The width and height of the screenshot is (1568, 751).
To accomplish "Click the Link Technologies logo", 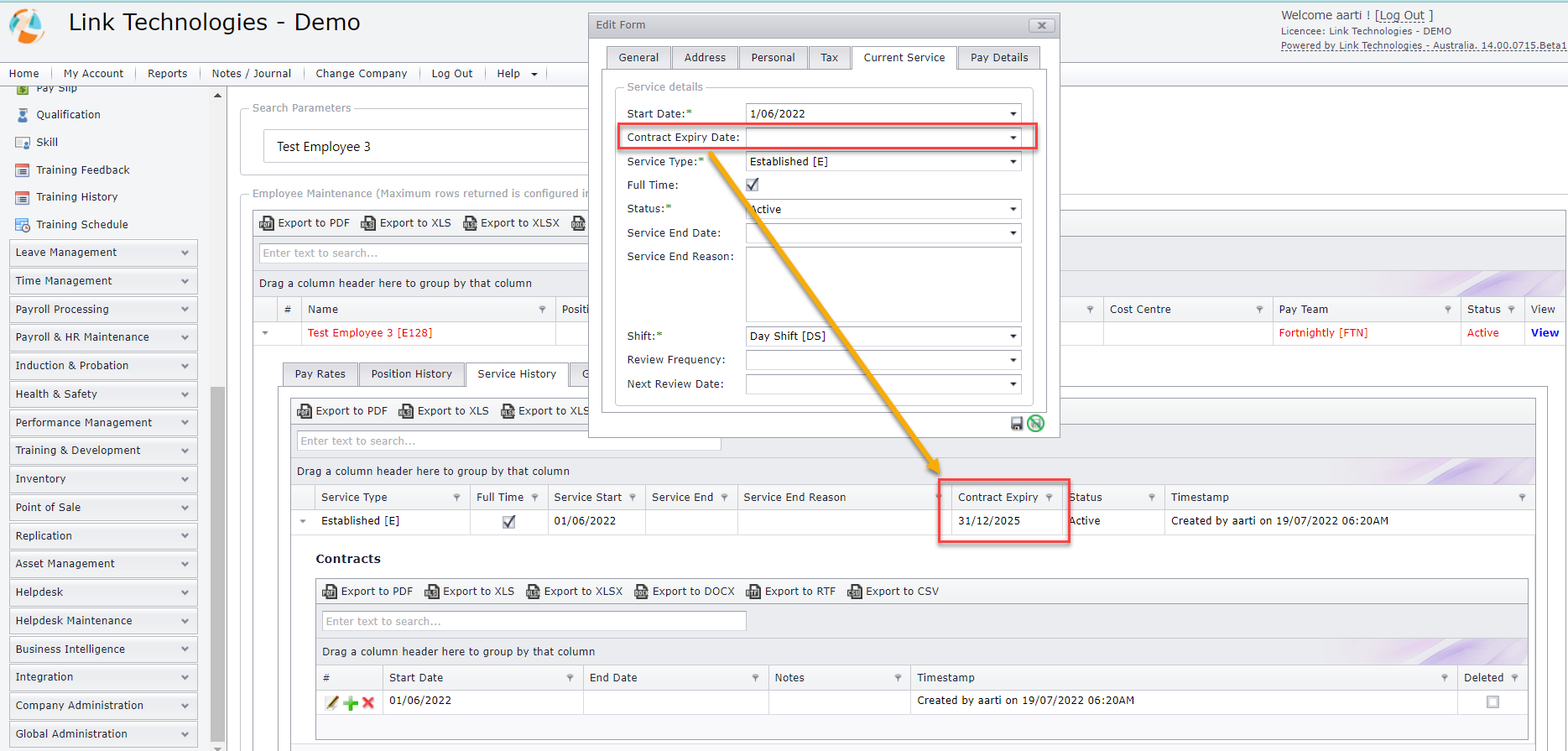I will (x=27, y=26).
